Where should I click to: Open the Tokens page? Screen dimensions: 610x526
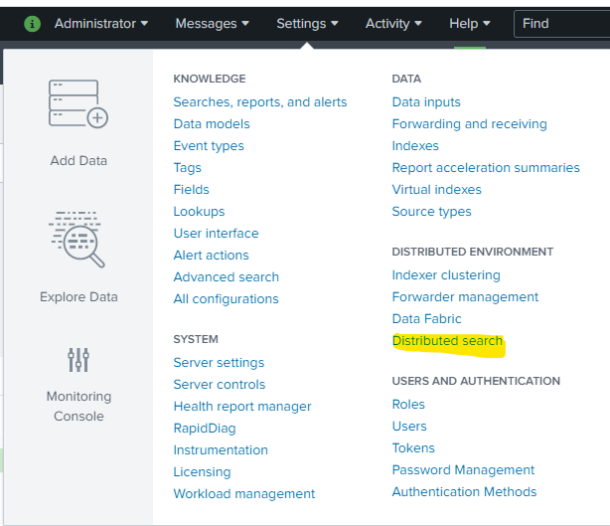coord(414,448)
